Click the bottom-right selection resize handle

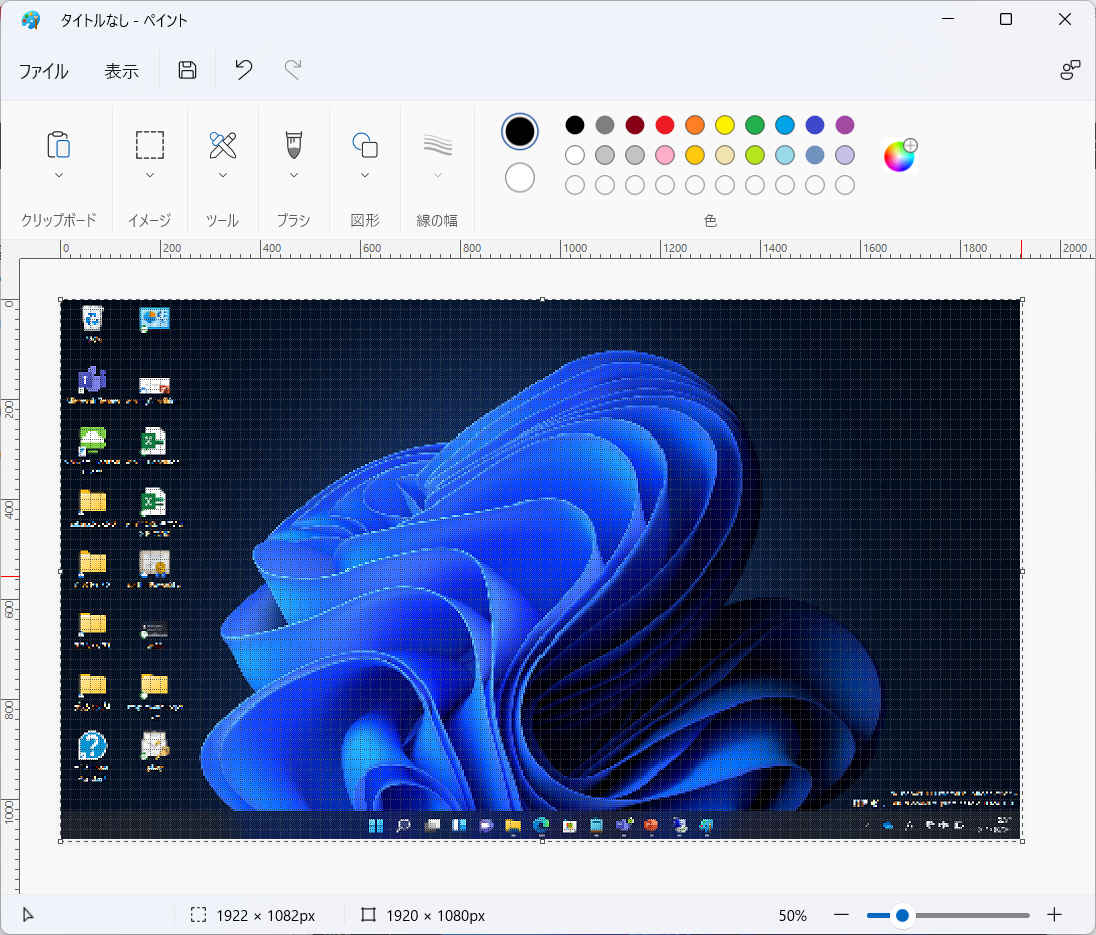1023,841
